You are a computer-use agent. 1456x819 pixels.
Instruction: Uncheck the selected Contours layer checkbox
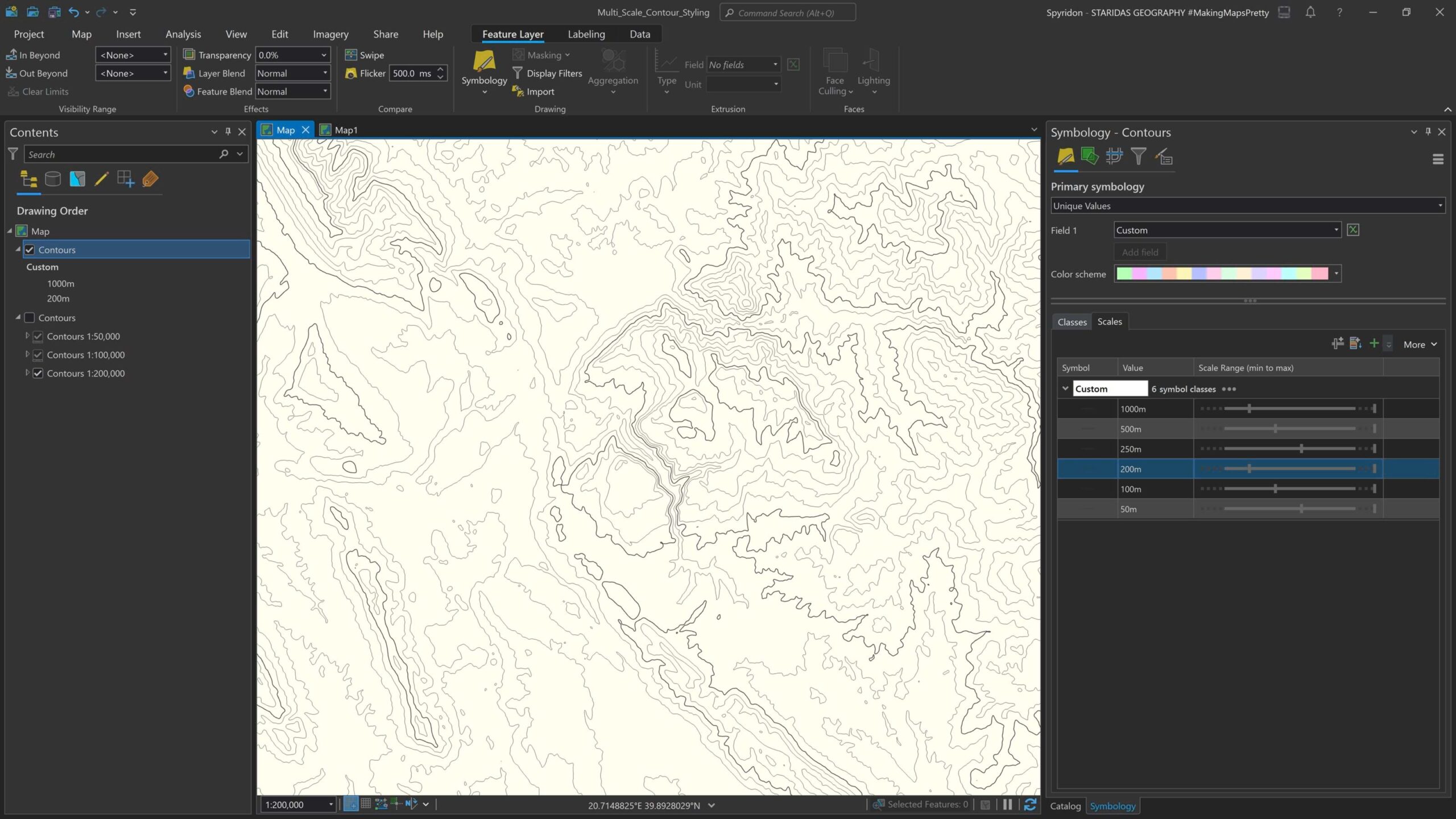[30, 250]
